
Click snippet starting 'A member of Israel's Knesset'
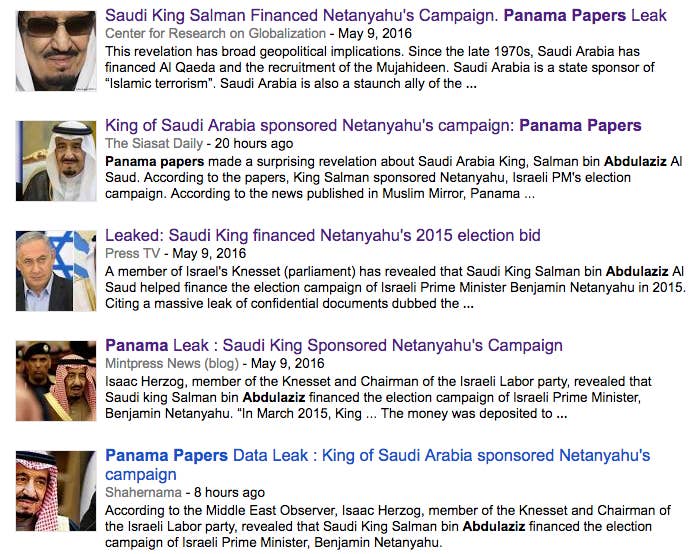click(395, 287)
